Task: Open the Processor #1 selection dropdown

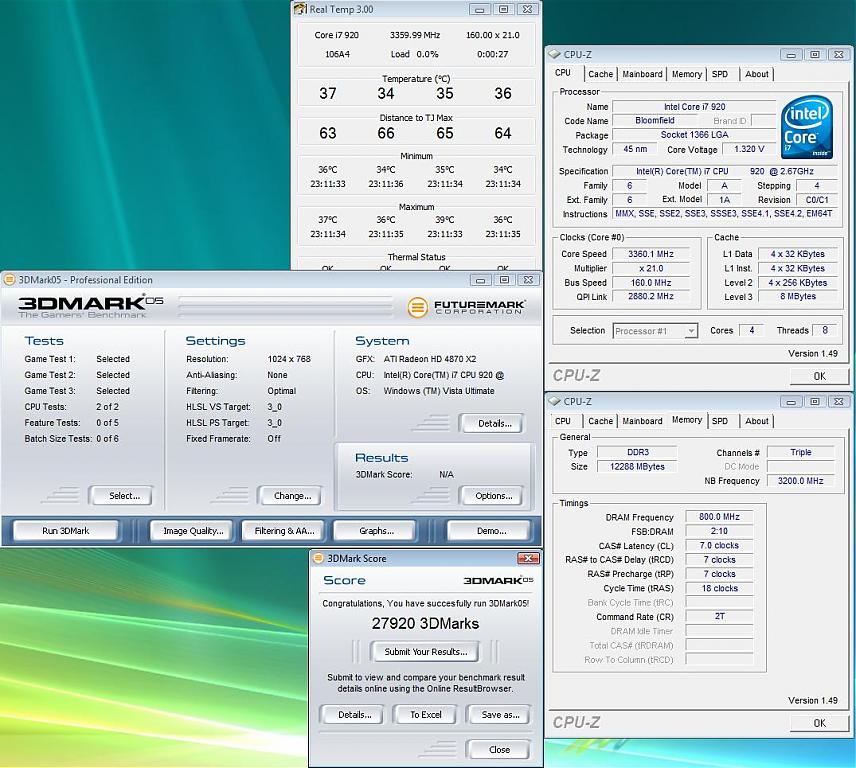Action: tap(655, 331)
